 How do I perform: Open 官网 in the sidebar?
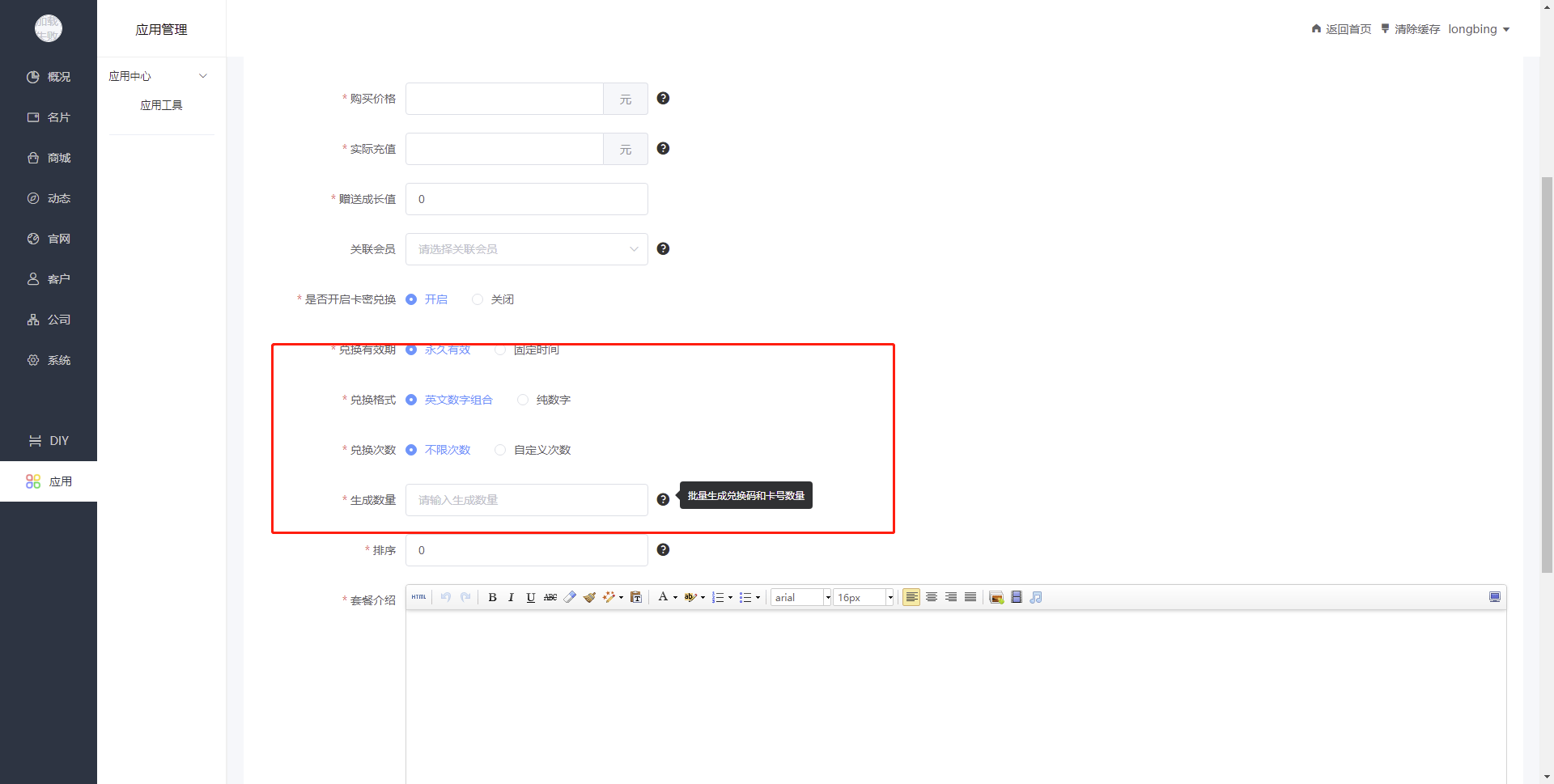[49, 239]
